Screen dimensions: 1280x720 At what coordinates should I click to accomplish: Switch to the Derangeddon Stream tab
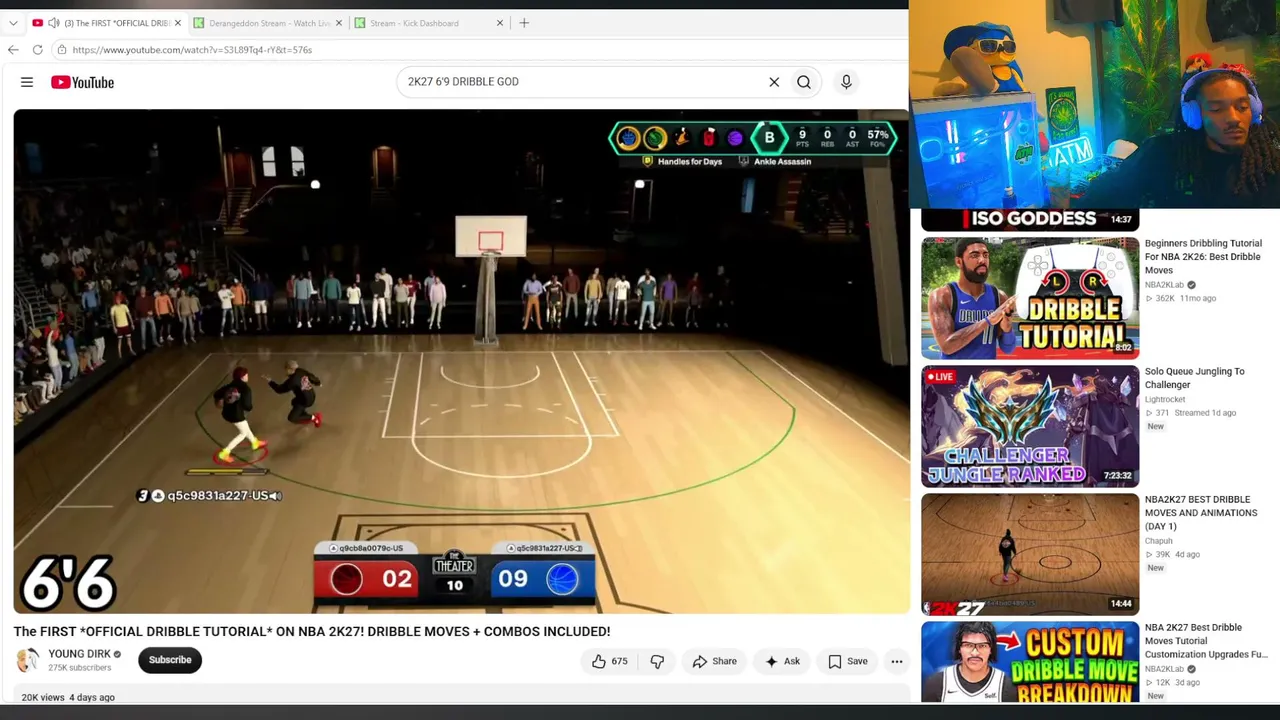click(269, 23)
